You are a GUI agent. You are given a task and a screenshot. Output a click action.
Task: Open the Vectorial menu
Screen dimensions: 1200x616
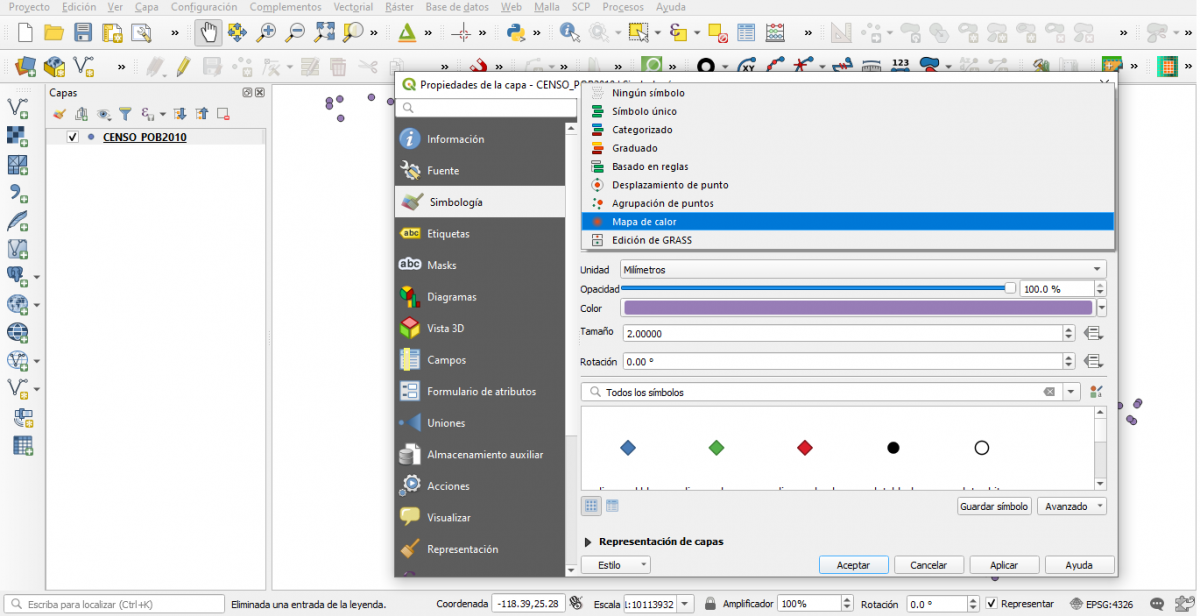[x=353, y=7]
